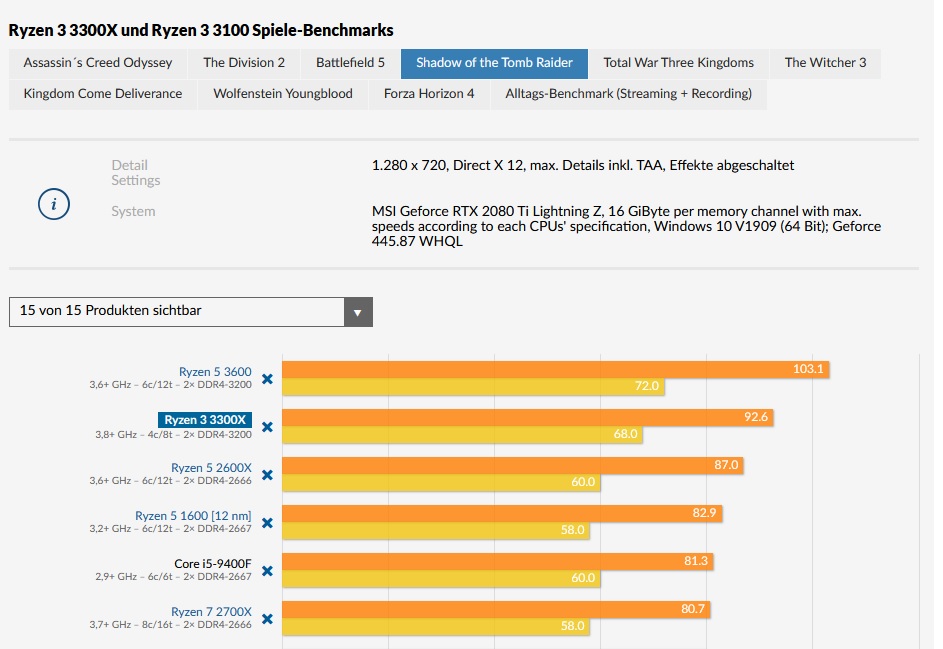The width and height of the screenshot is (943, 649).
Task: Remove Ryzen 5 2600X with its X icon
Action: (x=268, y=475)
